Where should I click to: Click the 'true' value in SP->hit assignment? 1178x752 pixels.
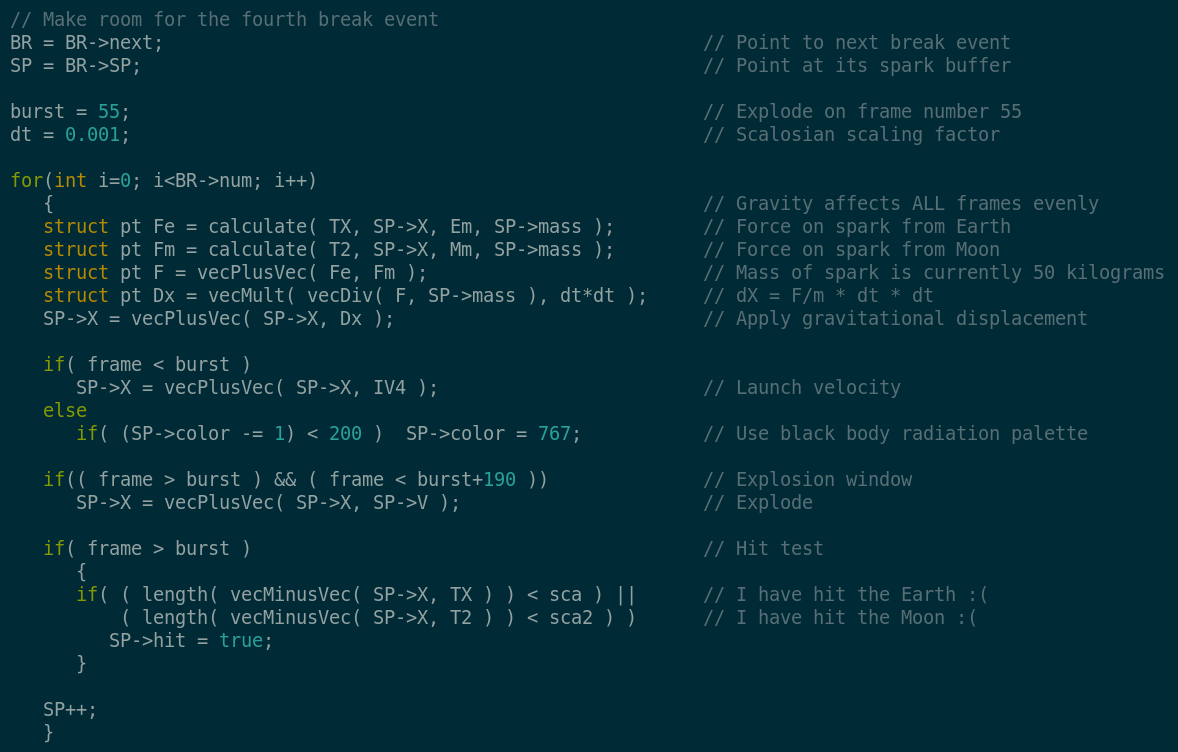(x=241, y=641)
